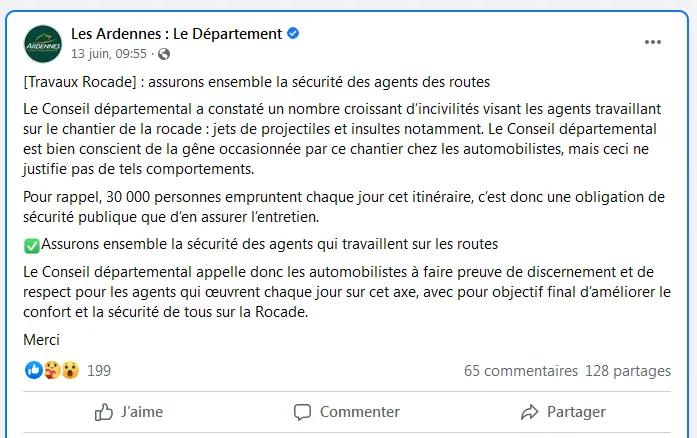Click the thumbs-up outline icon beside J'aime
This screenshot has height=438, width=697.
(x=104, y=412)
